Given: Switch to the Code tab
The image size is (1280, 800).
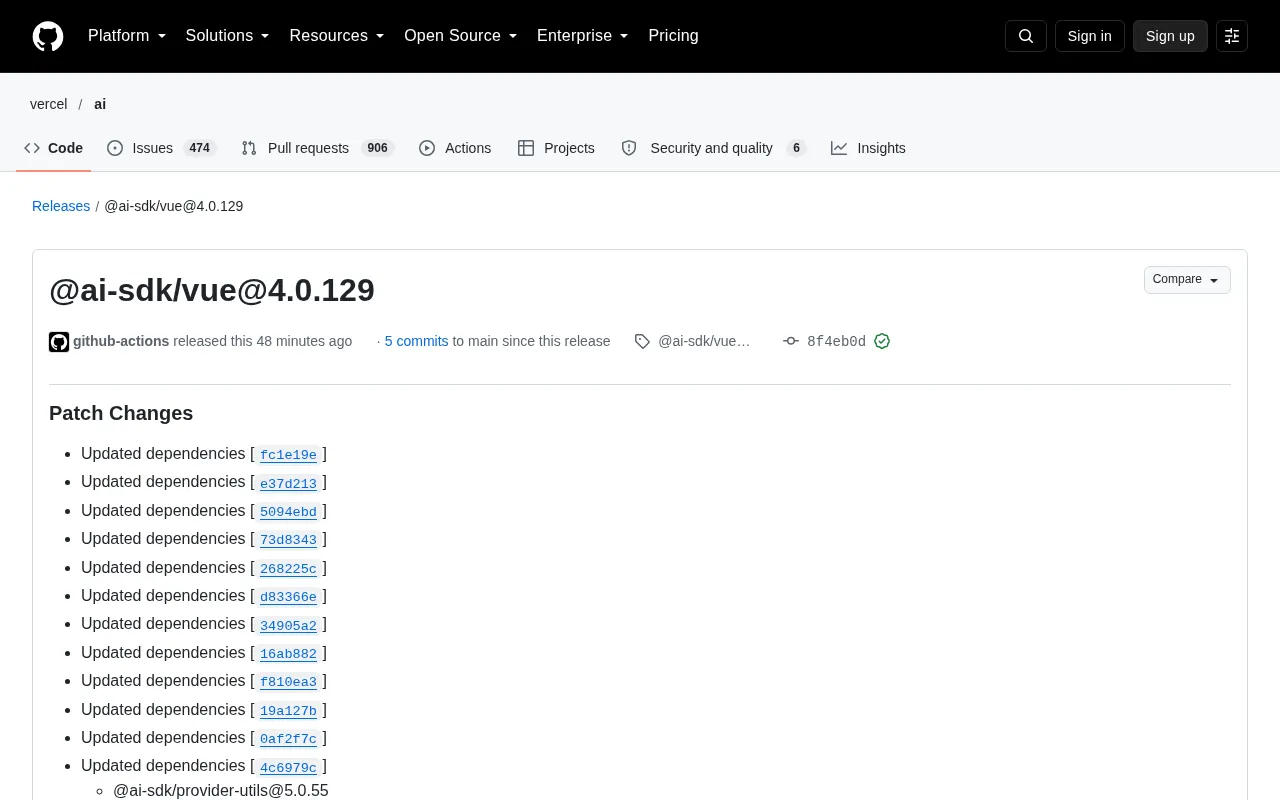Looking at the screenshot, I should click(54, 148).
